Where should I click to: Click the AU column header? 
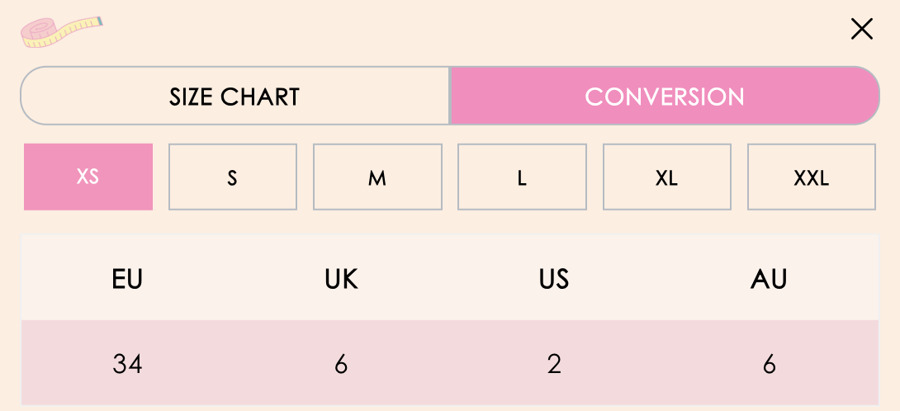(x=769, y=279)
